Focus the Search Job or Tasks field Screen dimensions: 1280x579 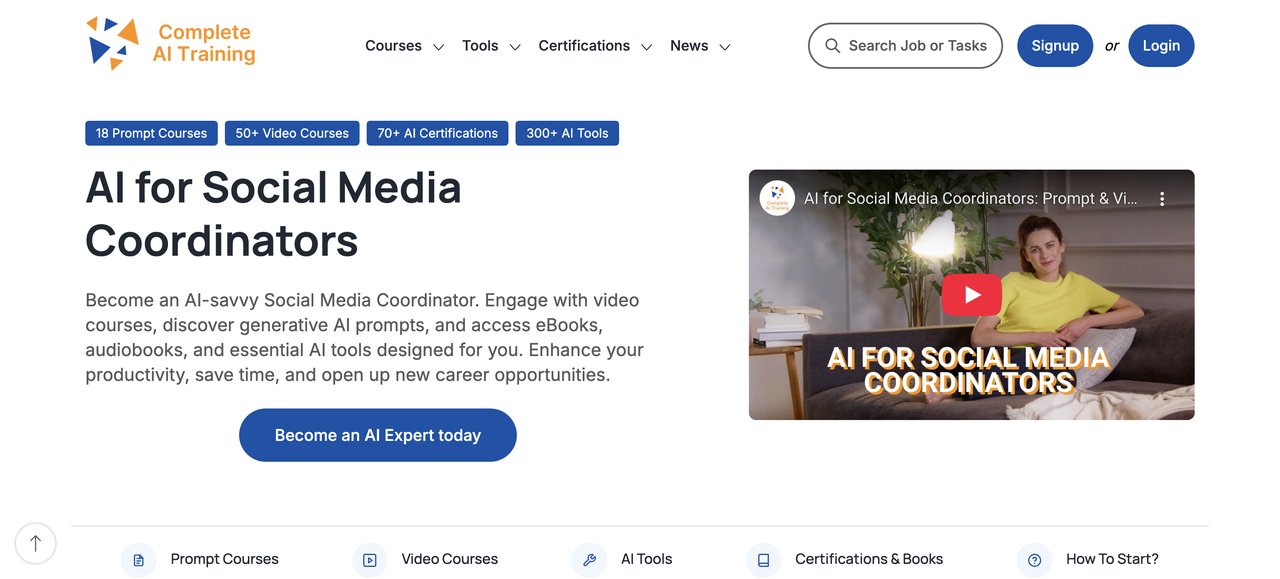[905, 46]
